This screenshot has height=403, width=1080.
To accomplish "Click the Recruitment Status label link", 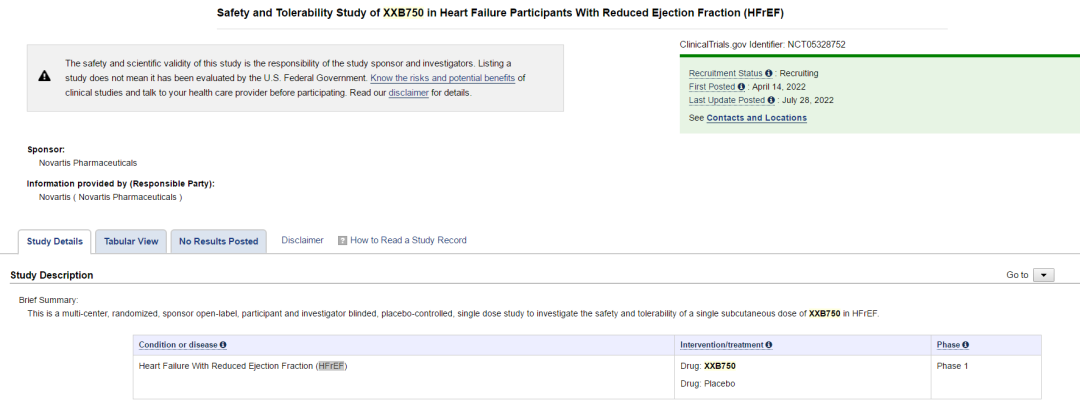I will (x=726, y=74).
